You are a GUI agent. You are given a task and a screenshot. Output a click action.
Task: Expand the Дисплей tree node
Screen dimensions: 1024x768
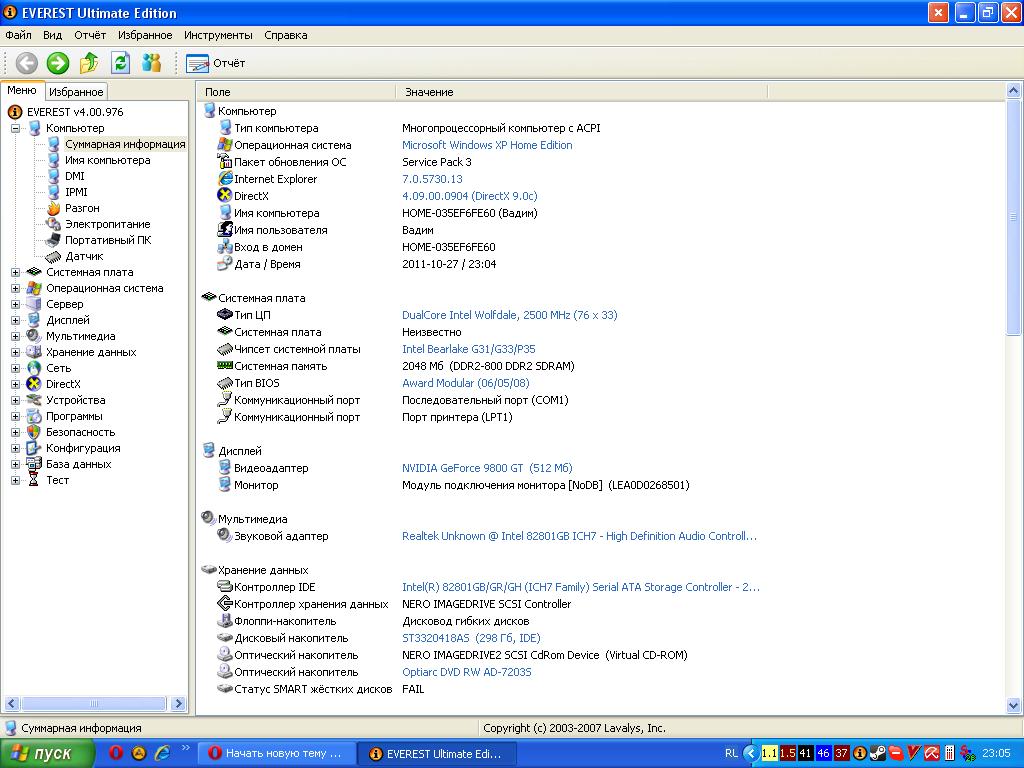(x=16, y=320)
